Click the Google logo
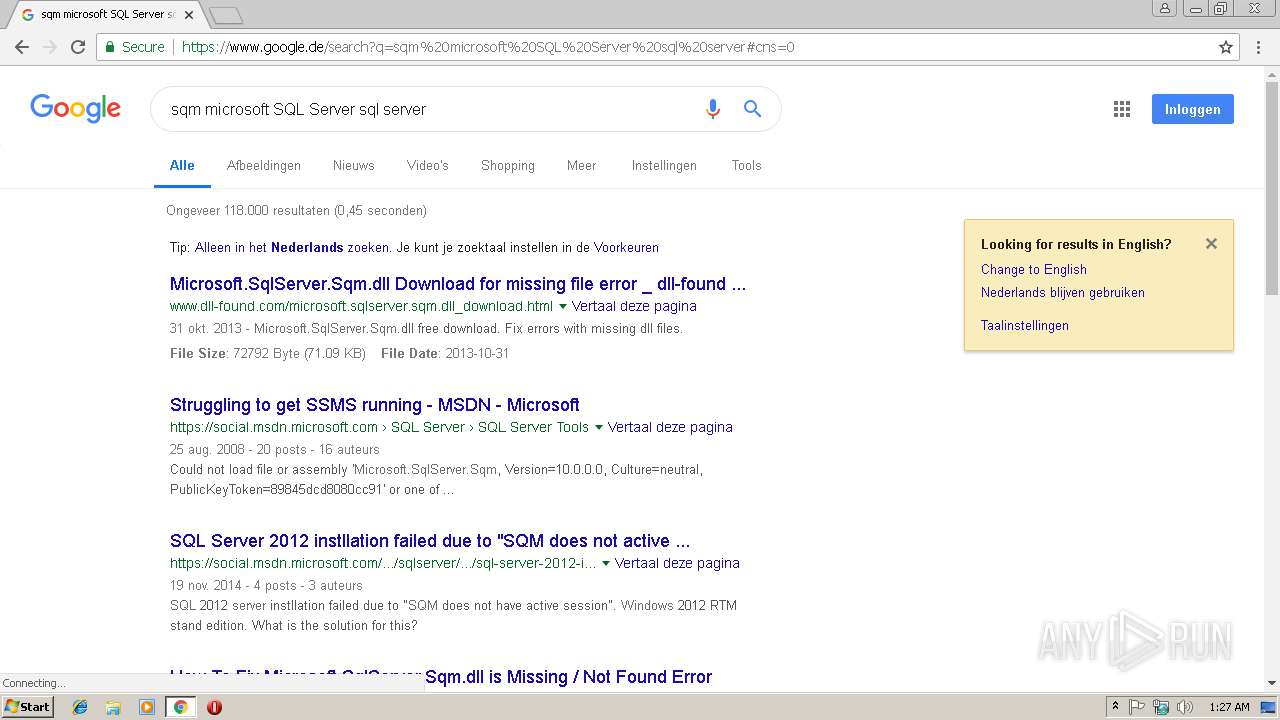Viewport: 1280px width, 720px height. pos(75,108)
